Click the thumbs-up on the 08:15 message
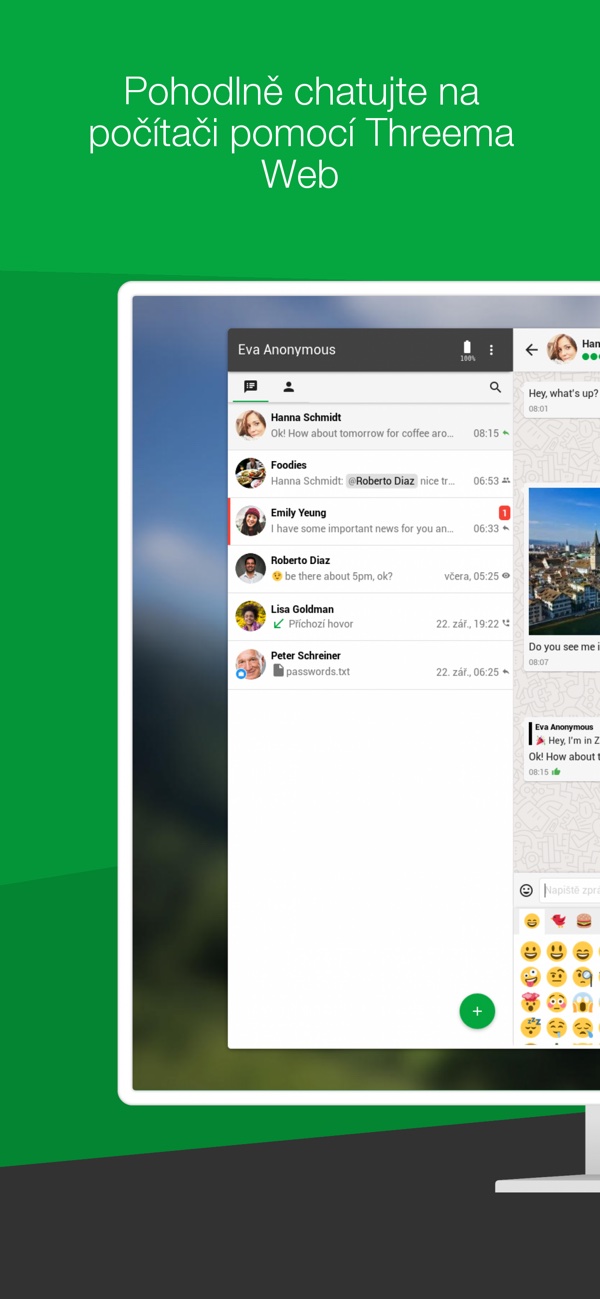 tap(556, 772)
